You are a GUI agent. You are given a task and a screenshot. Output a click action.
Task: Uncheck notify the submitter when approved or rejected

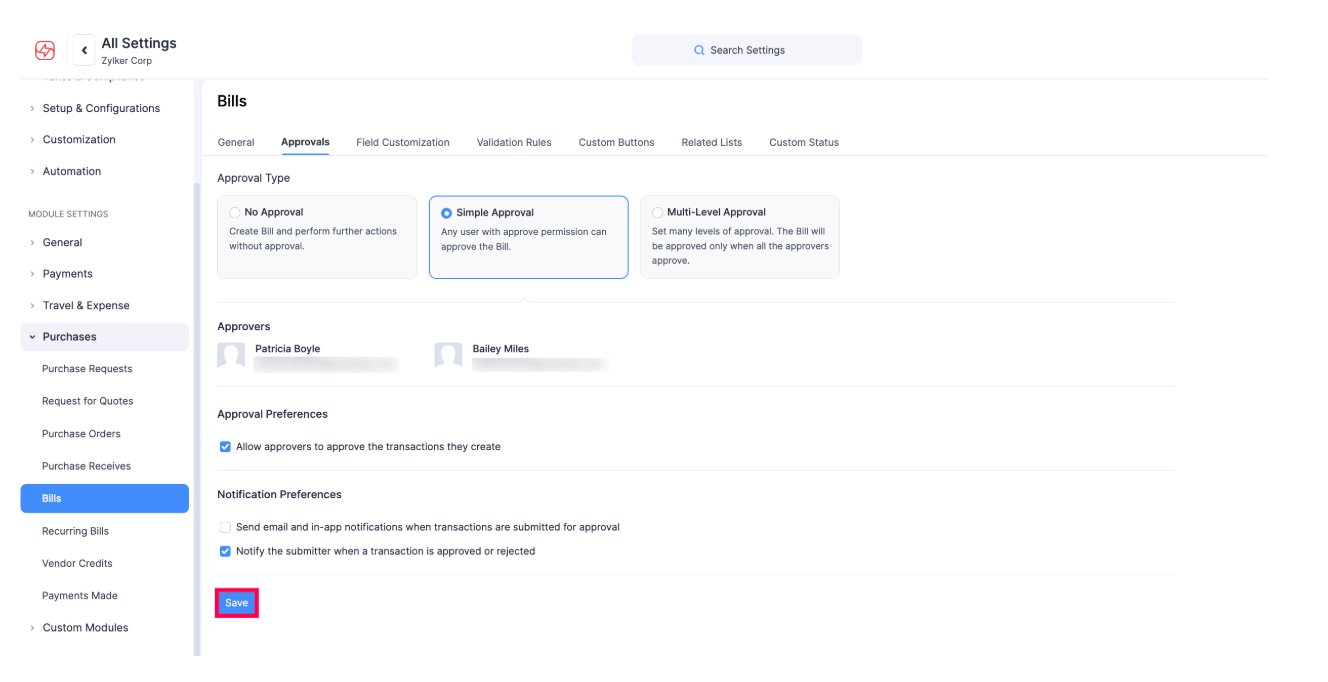pyautogui.click(x=225, y=551)
